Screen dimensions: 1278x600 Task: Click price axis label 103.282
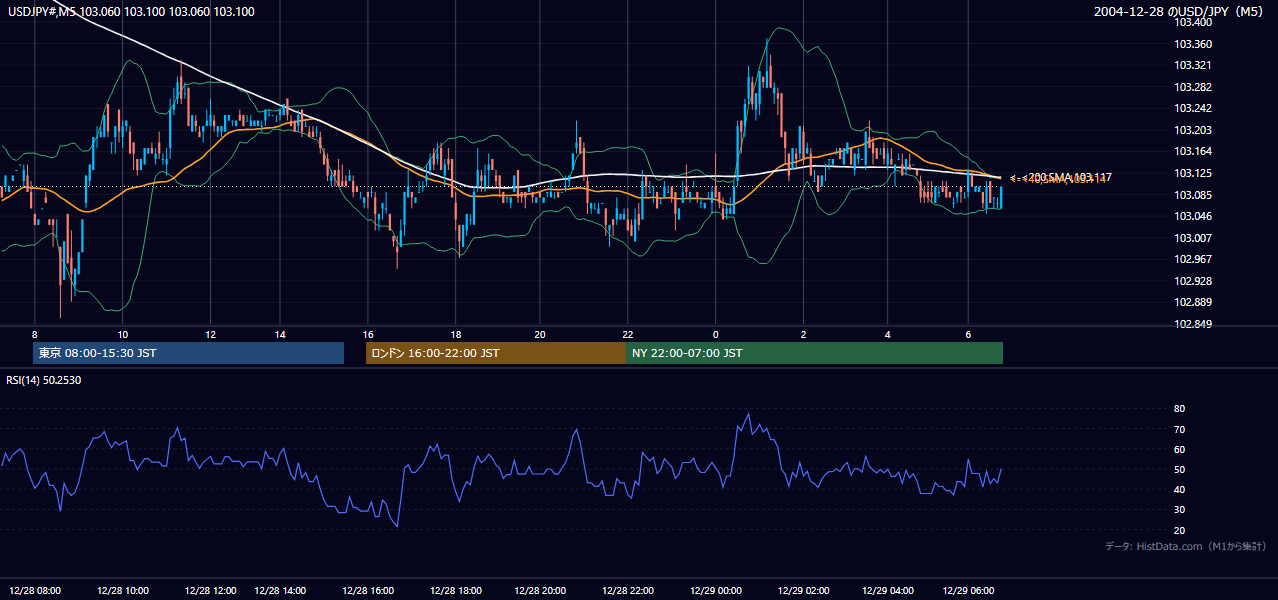(x=1193, y=87)
